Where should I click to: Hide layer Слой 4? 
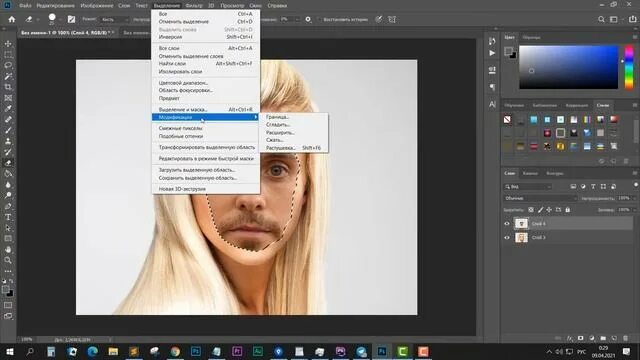click(x=507, y=224)
